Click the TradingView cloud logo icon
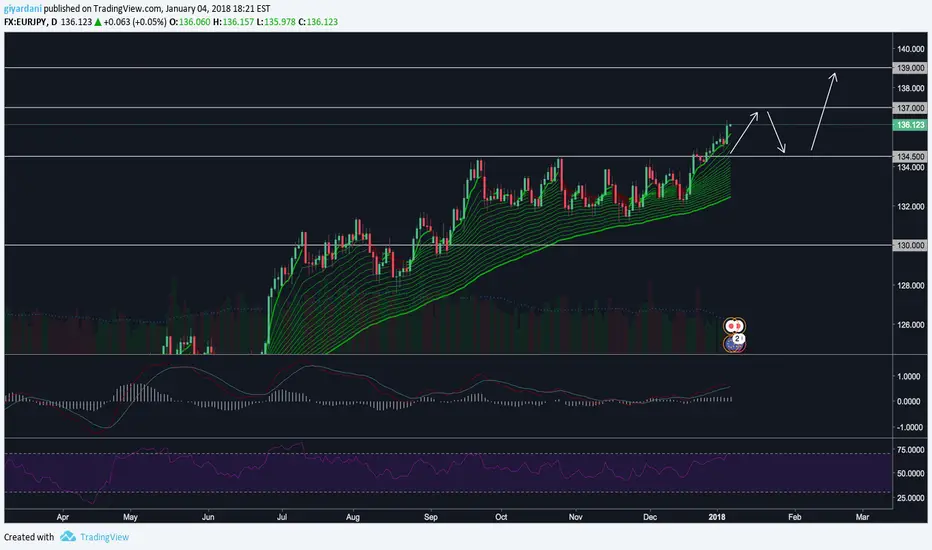This screenshot has width=932, height=550. coord(68,536)
